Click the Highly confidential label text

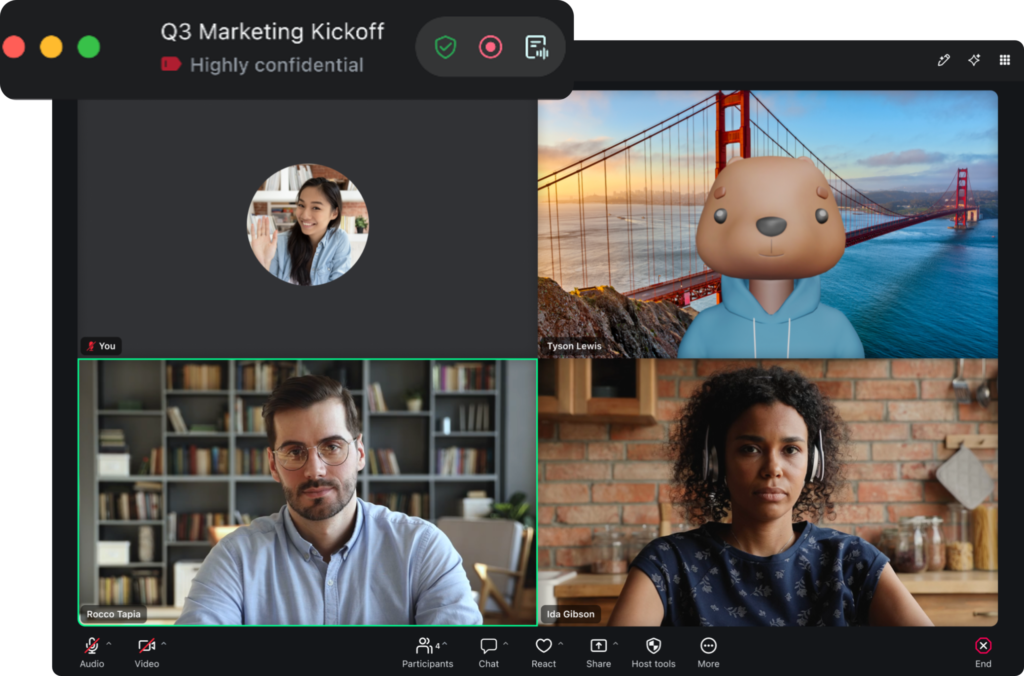[x=276, y=65]
